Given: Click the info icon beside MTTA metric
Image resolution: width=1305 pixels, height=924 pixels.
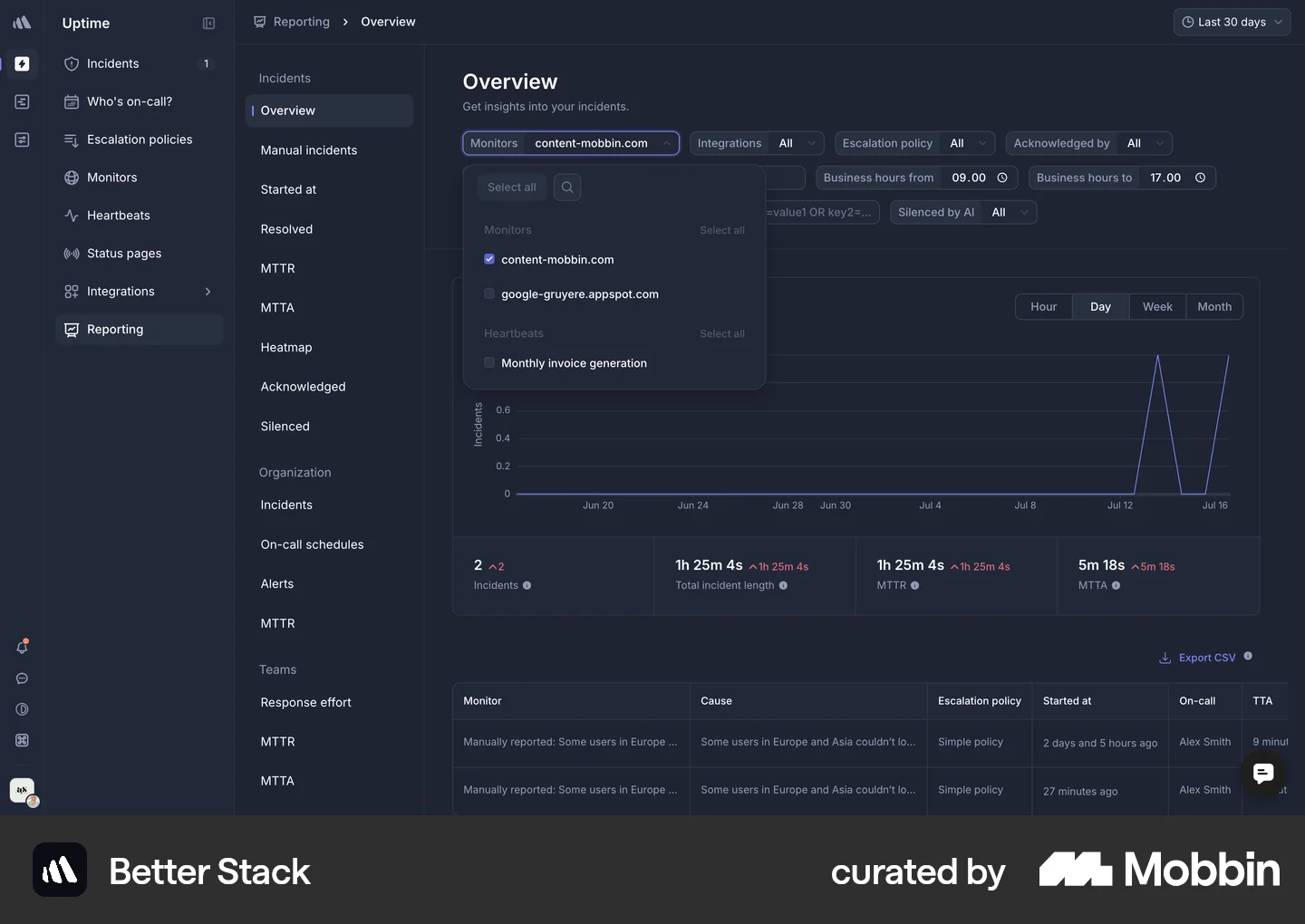Looking at the screenshot, I should [x=1116, y=585].
